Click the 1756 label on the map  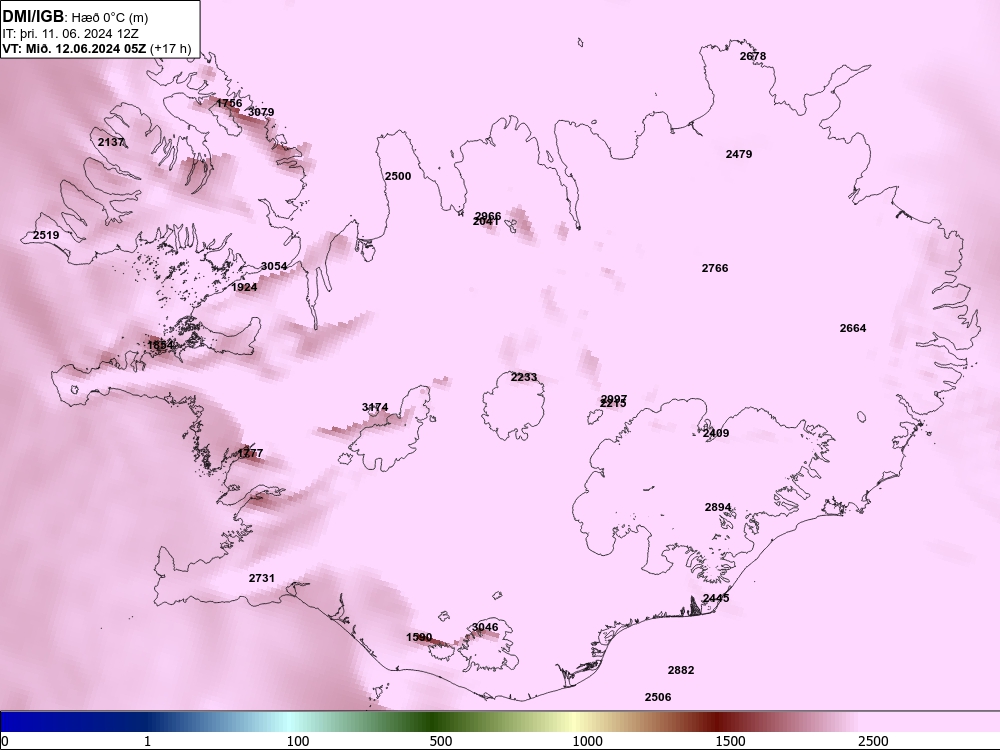229,103
